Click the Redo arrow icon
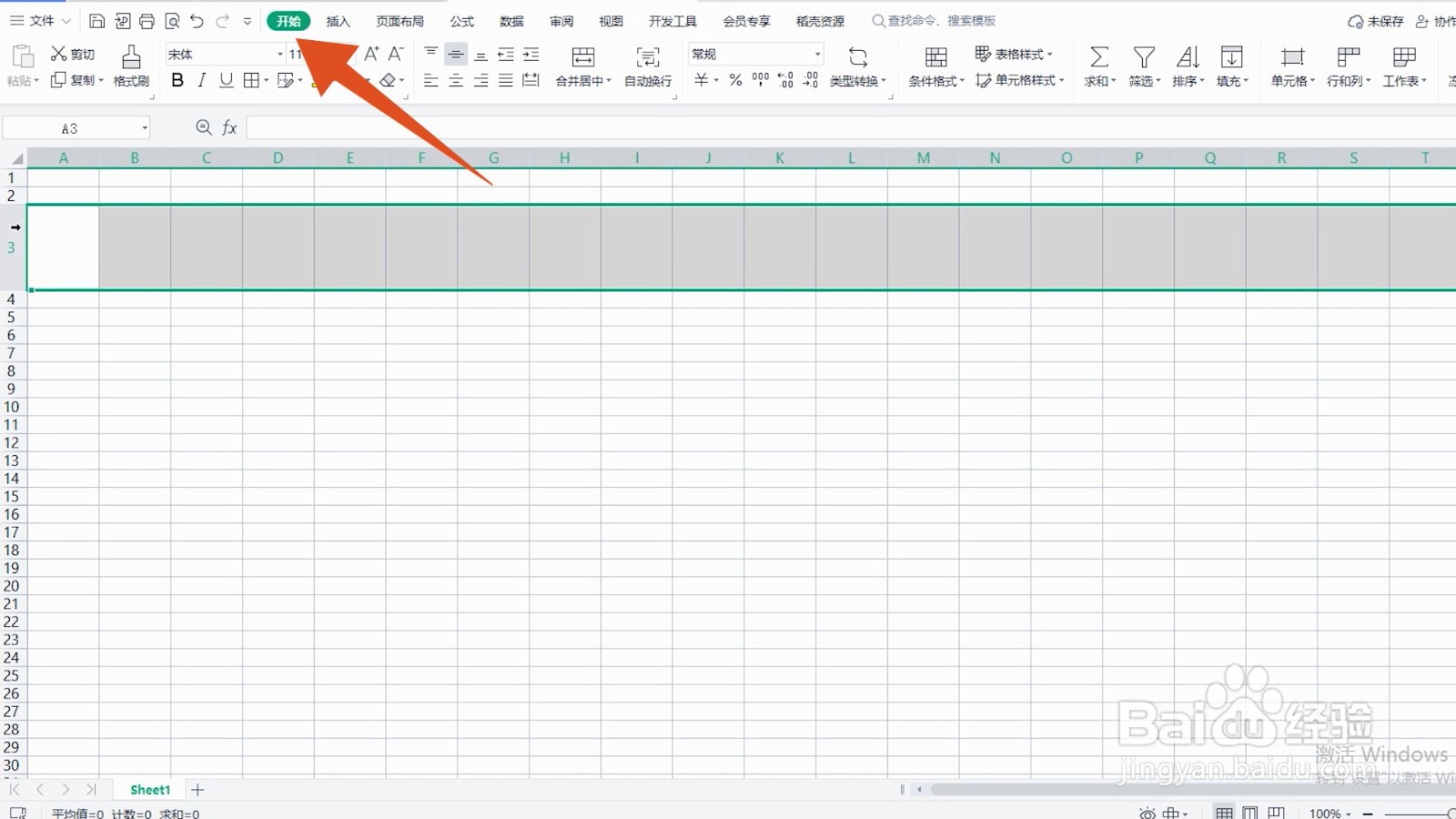This screenshot has width=1456, height=819. pyautogui.click(x=222, y=21)
